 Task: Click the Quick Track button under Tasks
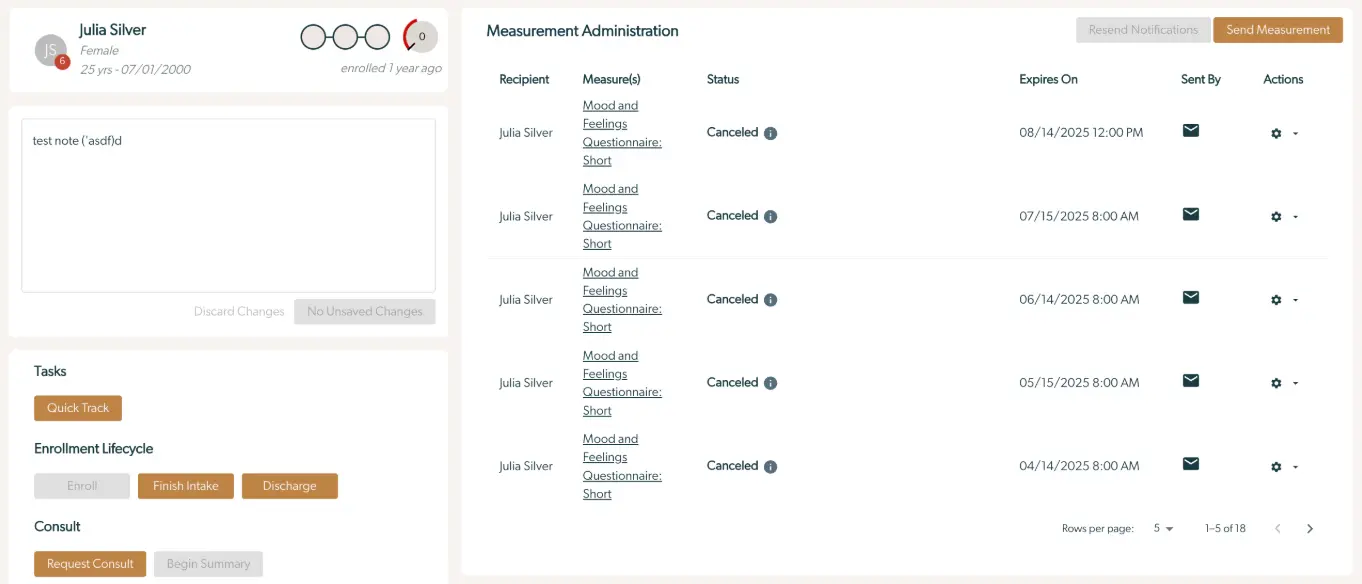(77, 408)
